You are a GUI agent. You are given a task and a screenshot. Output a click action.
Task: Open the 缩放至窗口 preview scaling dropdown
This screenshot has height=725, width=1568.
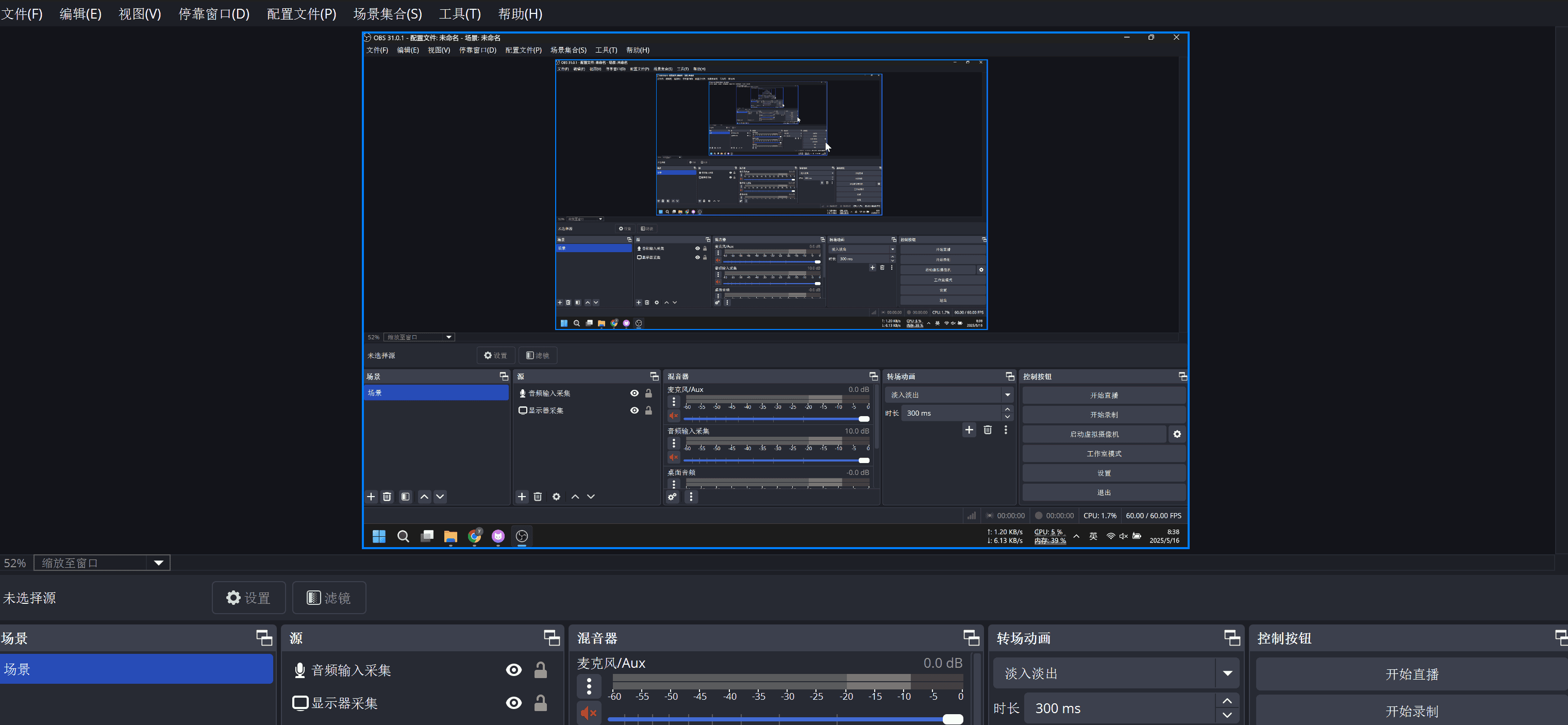tap(158, 563)
